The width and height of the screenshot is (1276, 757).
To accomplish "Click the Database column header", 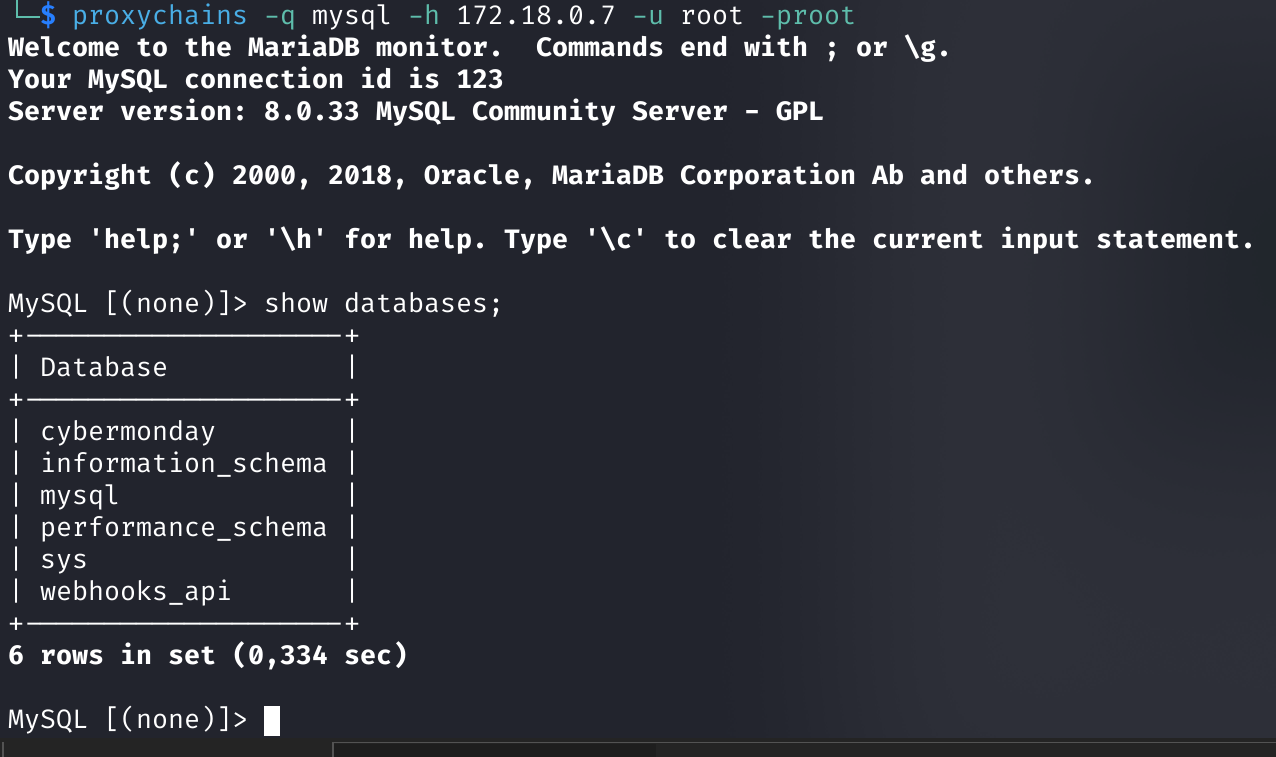I will pos(103,368).
